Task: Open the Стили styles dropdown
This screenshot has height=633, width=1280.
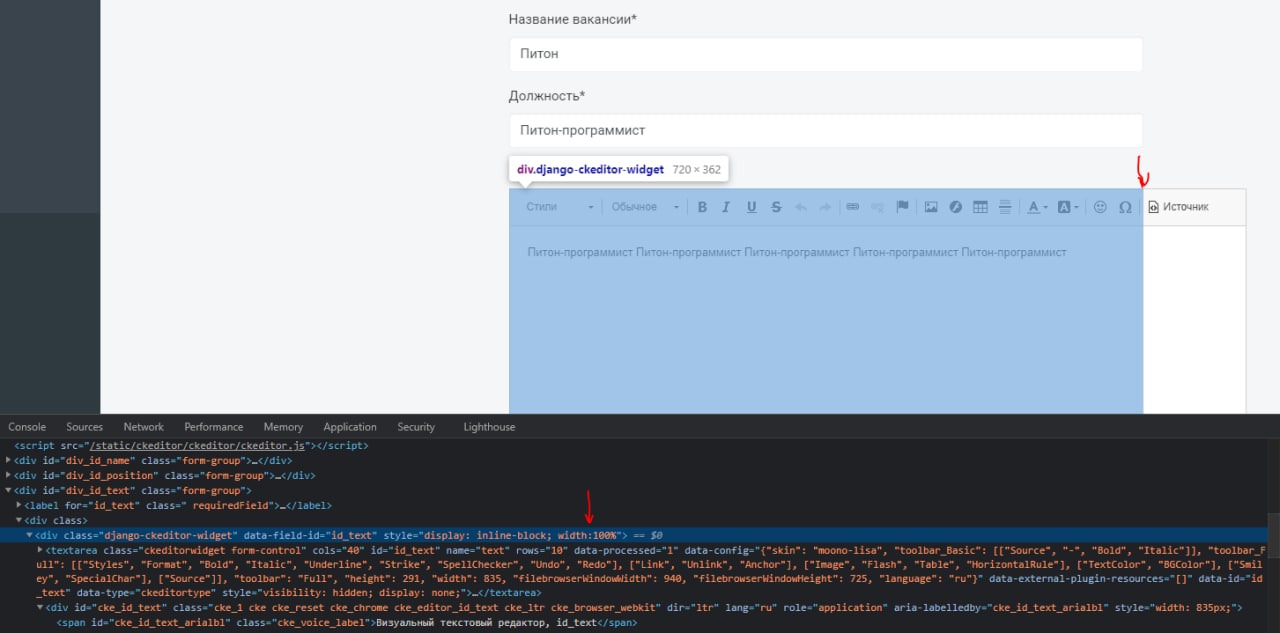Action: [x=560, y=207]
